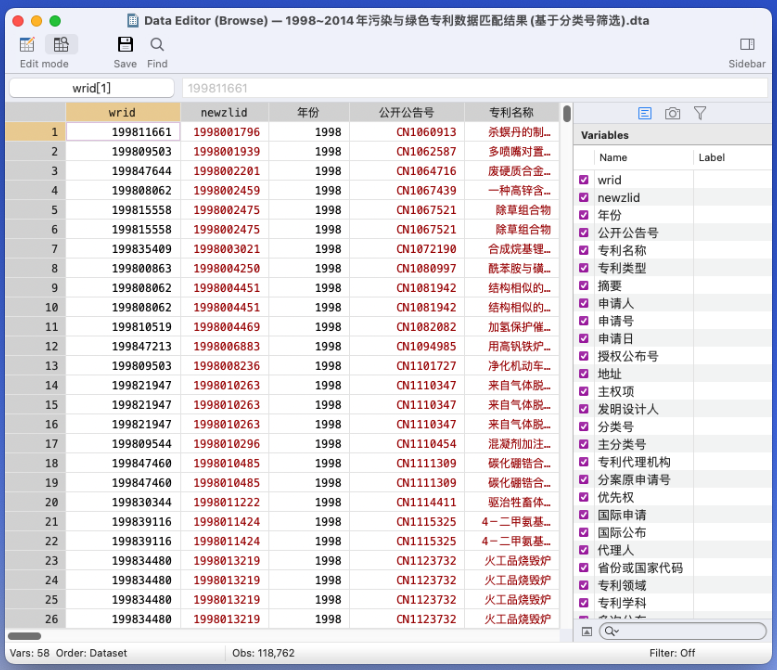Open the Snapshots camera icon

(x=672, y=113)
